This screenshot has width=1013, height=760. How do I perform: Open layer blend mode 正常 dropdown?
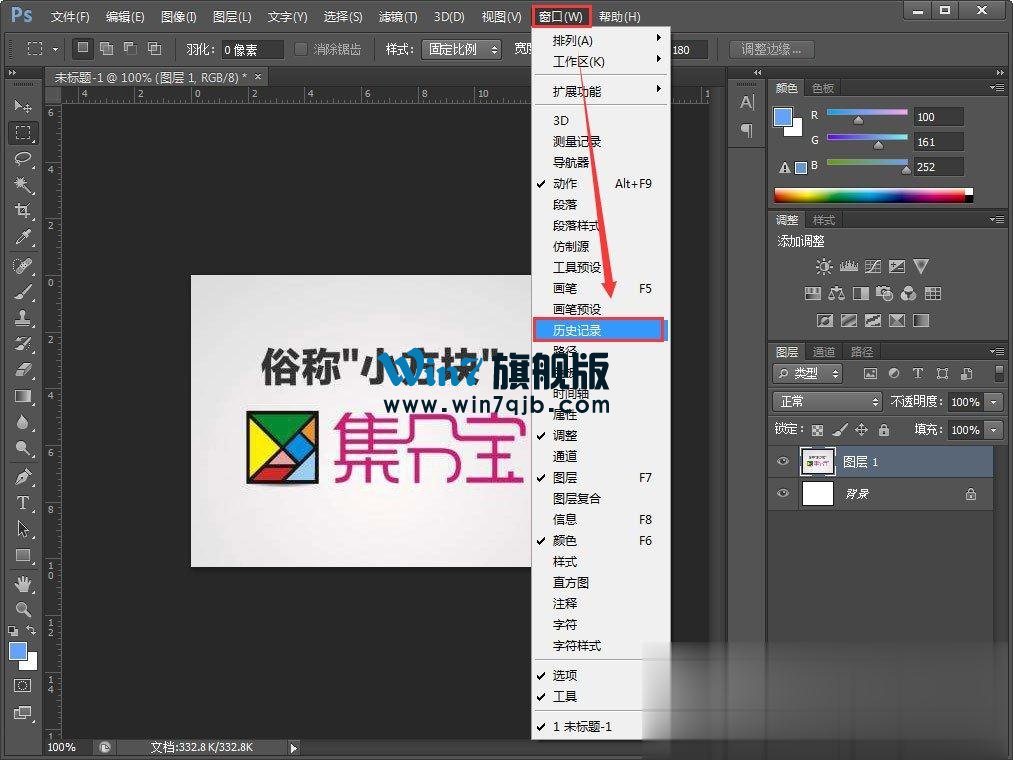point(827,401)
